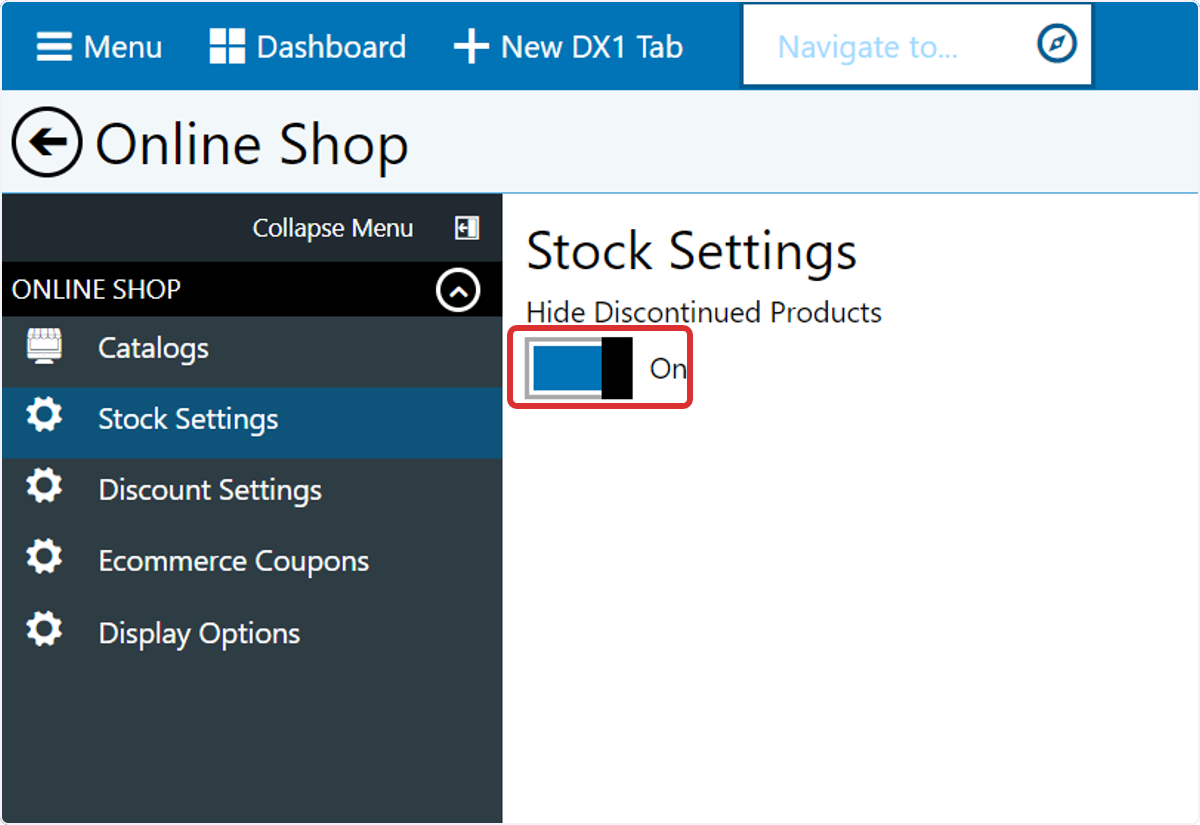Screen dimensions: 1200x825
Task: Click the Stock Settings gear icon
Action: (x=44, y=416)
